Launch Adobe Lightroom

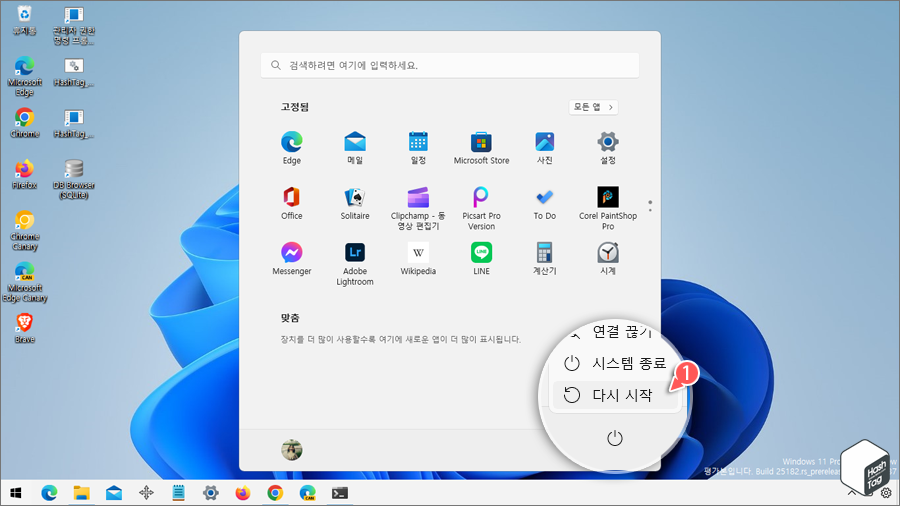pyautogui.click(x=355, y=263)
